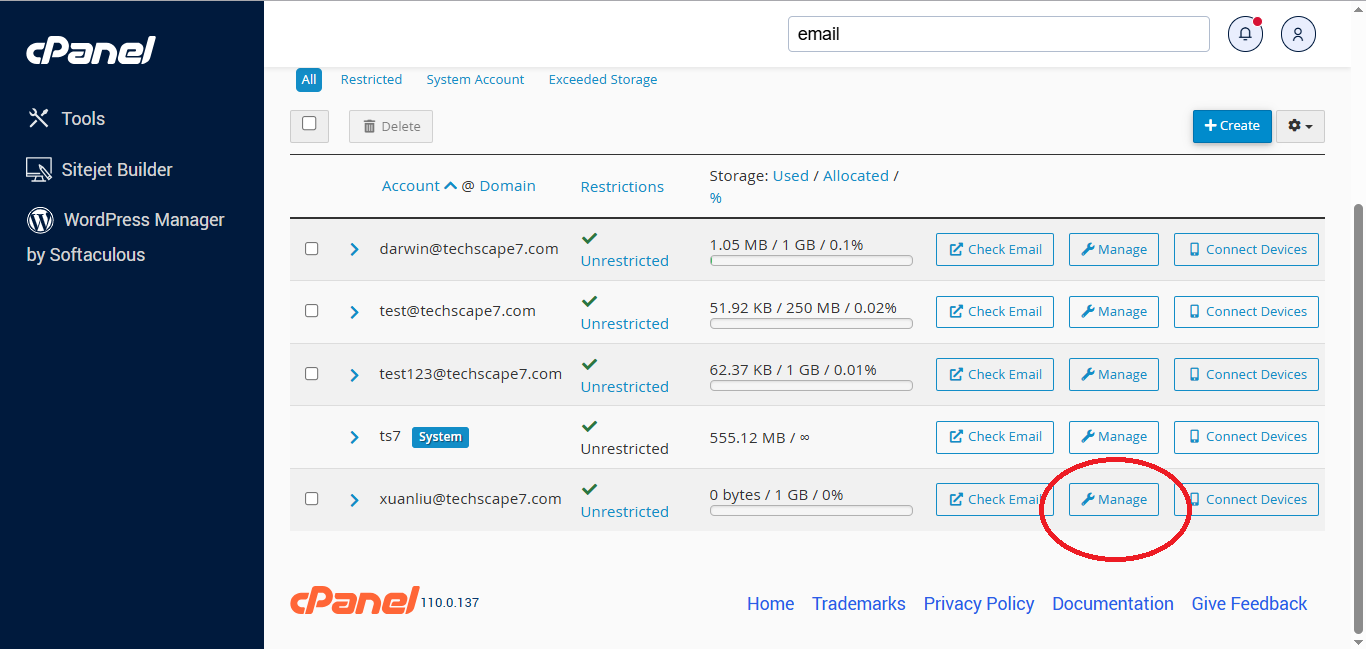
Task: Open the gear settings dropdown
Action: coord(1300,126)
